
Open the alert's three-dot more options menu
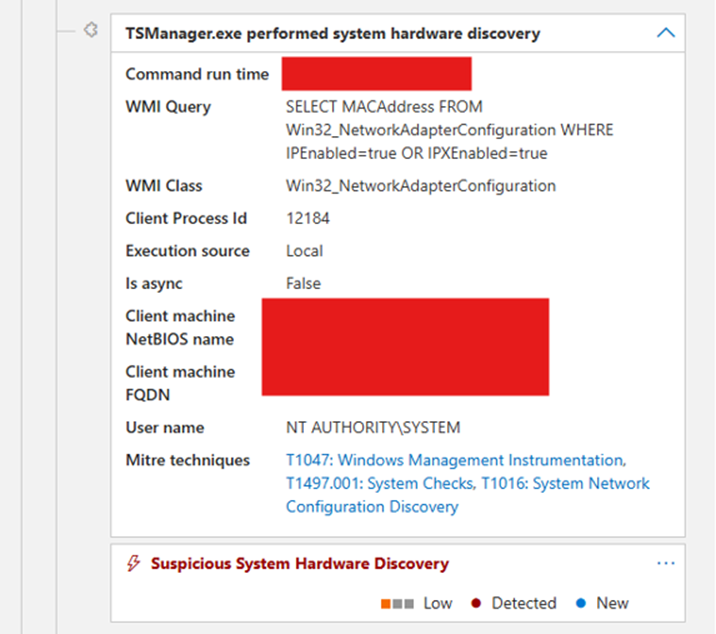[666, 564]
